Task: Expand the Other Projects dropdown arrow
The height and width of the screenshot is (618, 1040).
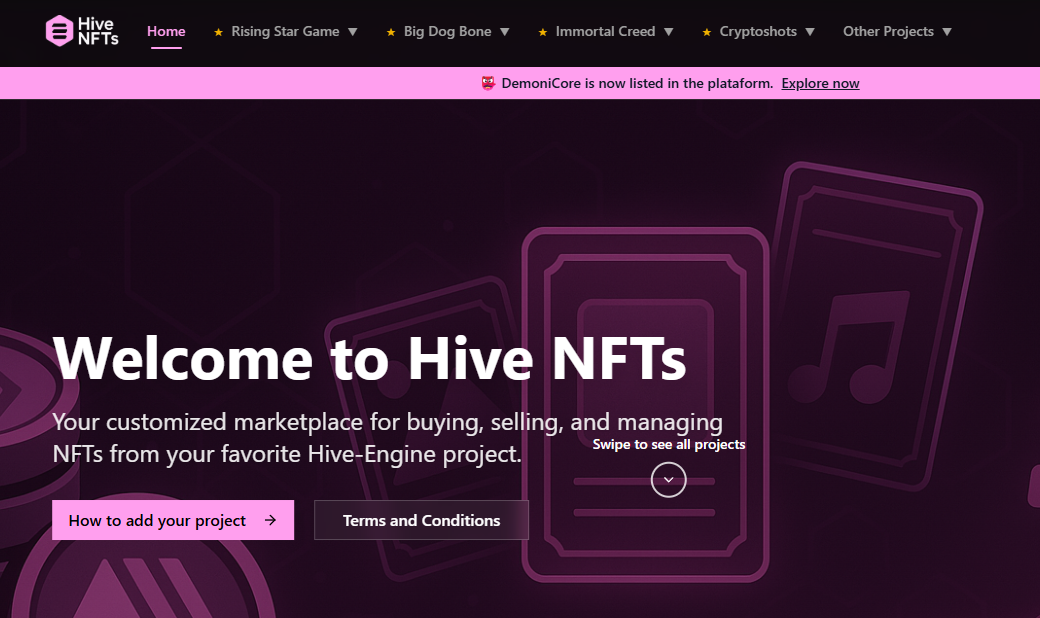Action: pyautogui.click(x=947, y=32)
